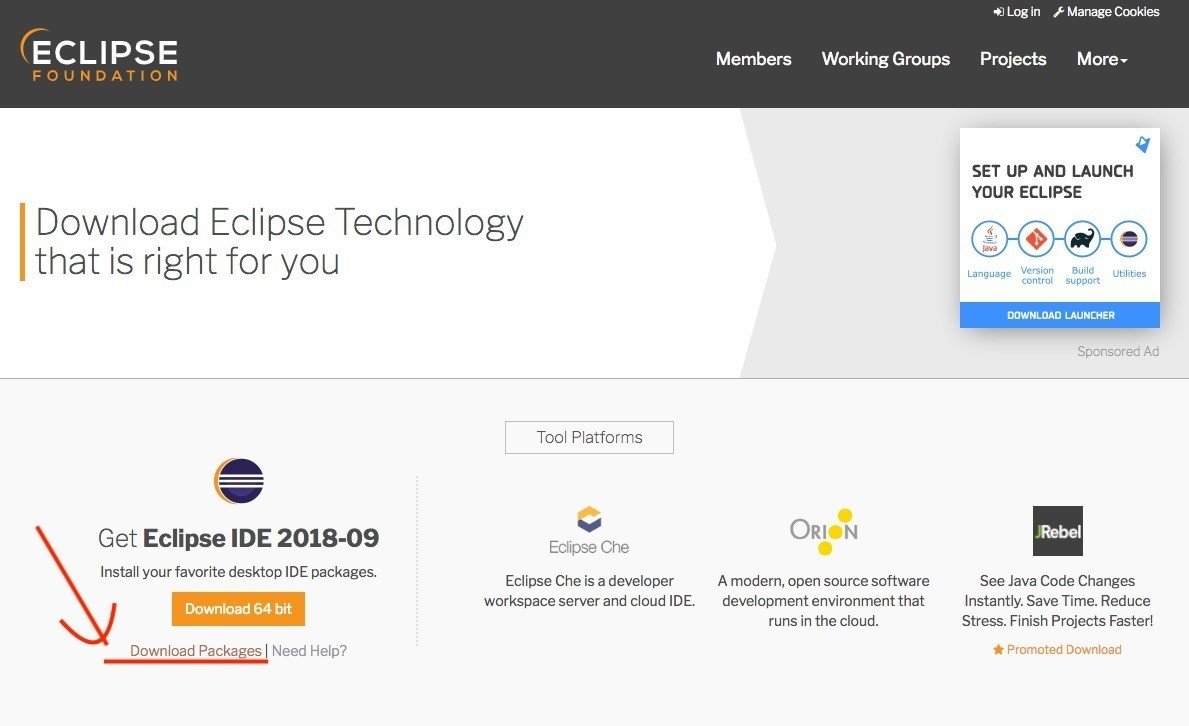
Task: Click the Eclipse Foundation logo
Action: pyautogui.click(x=99, y=55)
